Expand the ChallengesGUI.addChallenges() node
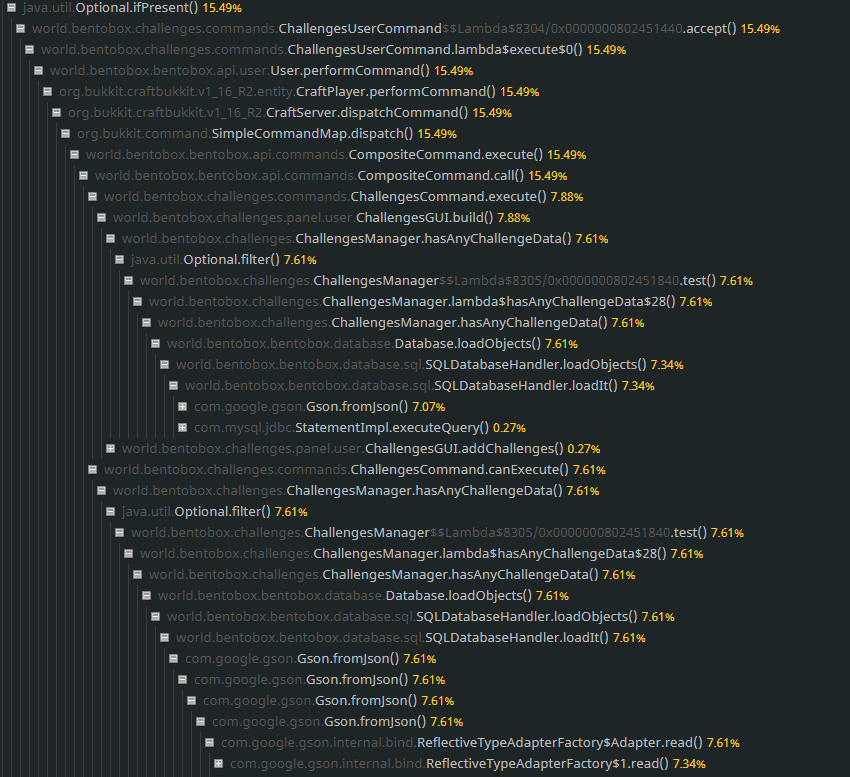Viewport: 850px width, 777px height. 111,448
